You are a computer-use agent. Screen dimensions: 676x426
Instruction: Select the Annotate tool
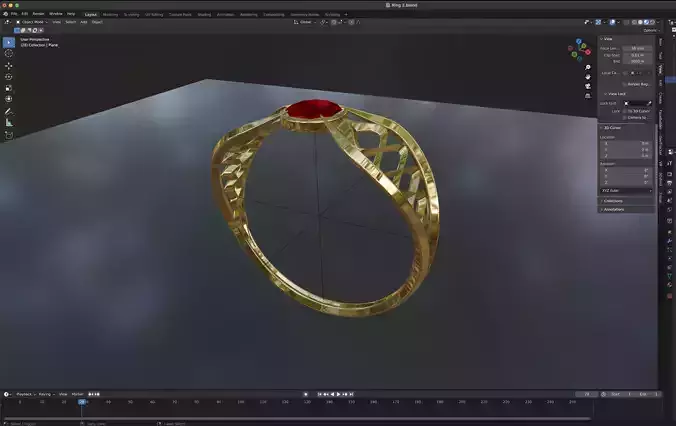[x=9, y=112]
